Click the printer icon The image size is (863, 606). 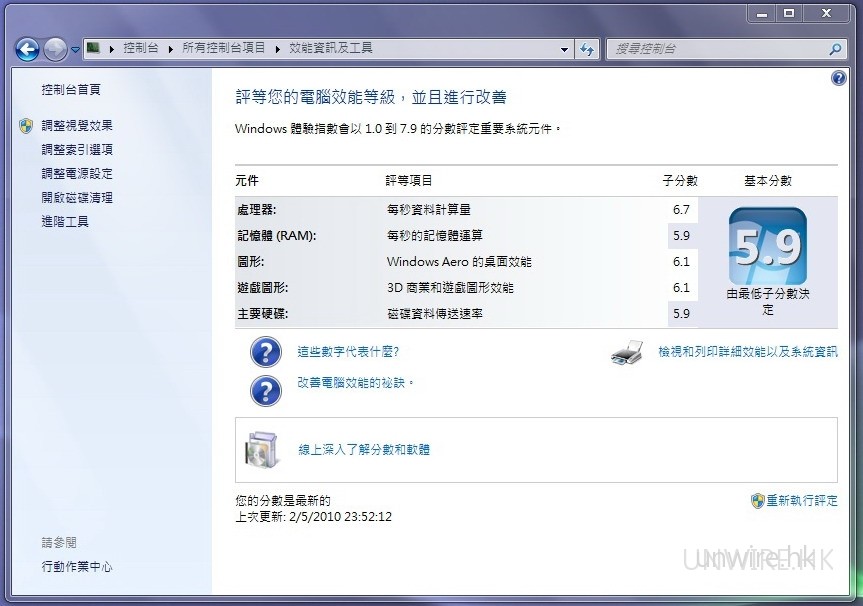[627, 353]
